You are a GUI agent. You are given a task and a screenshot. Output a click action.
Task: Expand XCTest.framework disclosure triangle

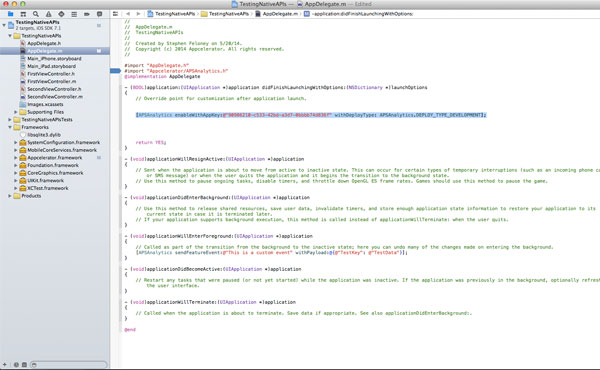coord(16,188)
